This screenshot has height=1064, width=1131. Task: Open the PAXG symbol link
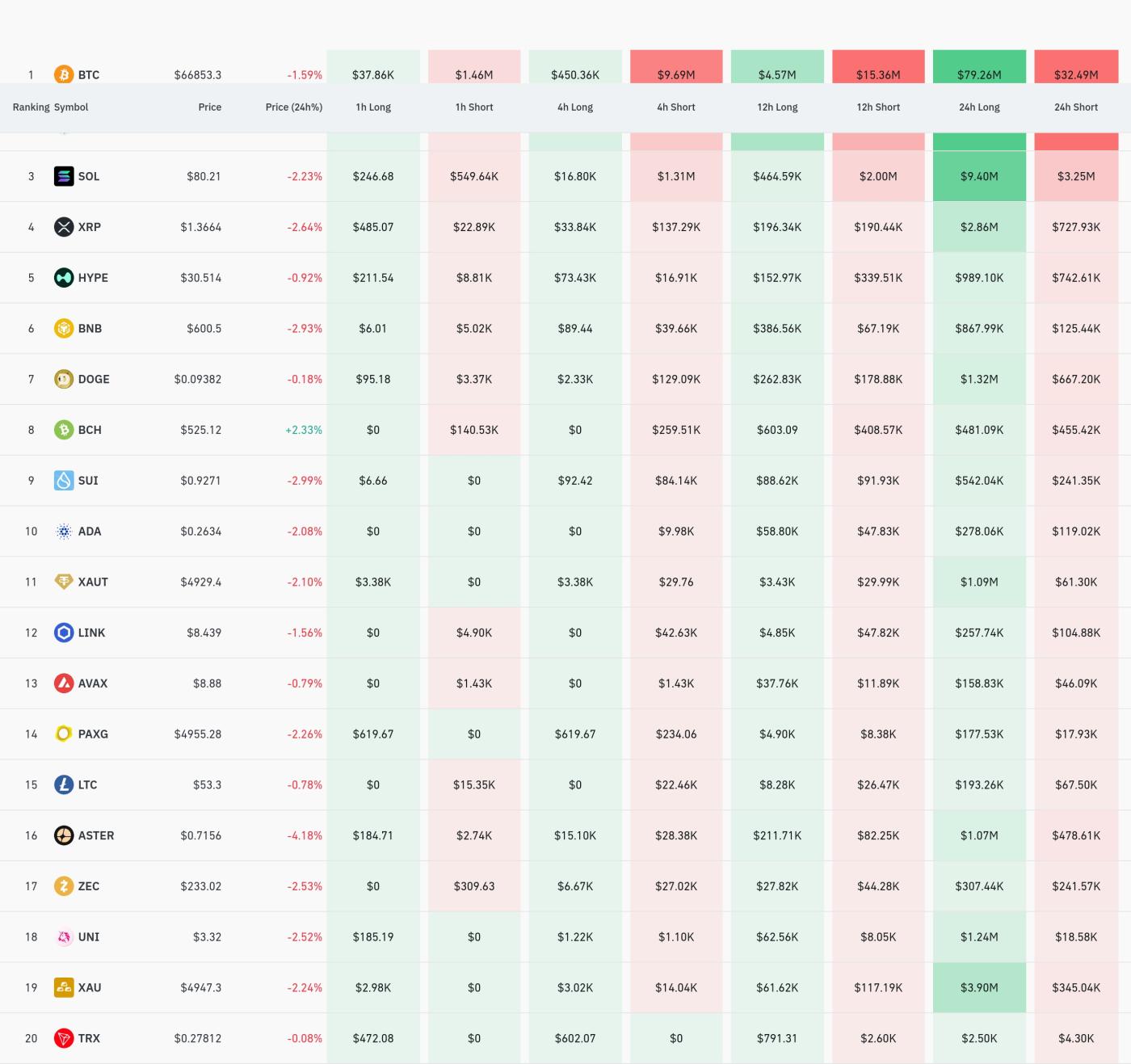pos(93,734)
